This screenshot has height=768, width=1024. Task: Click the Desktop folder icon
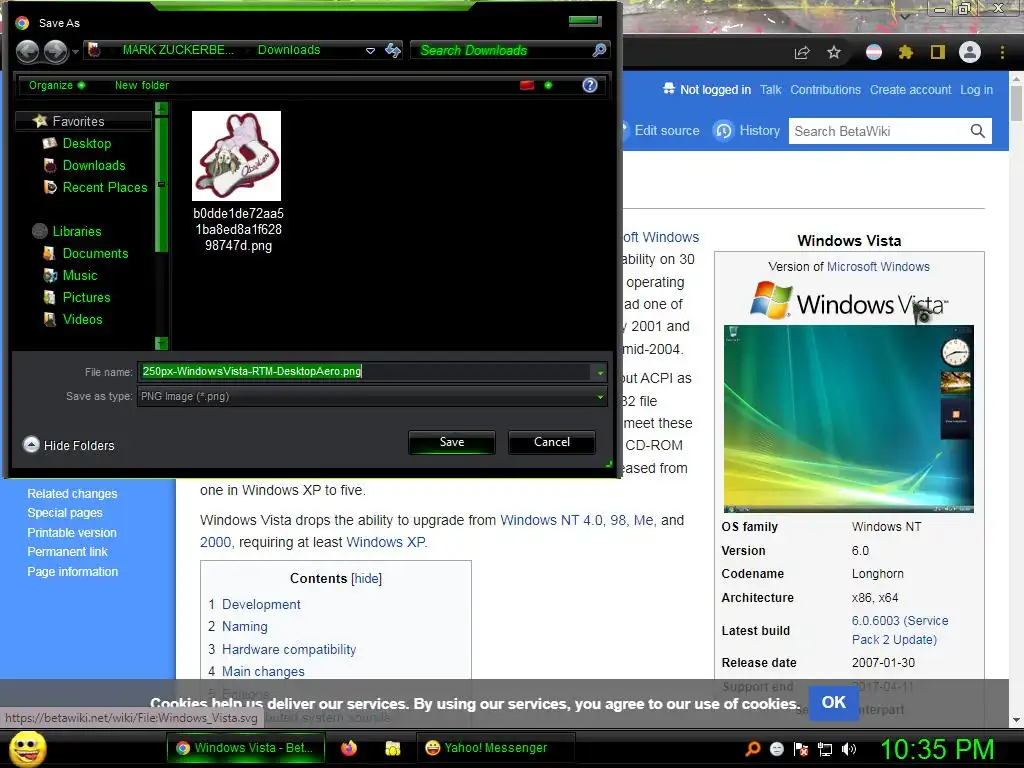(50, 143)
